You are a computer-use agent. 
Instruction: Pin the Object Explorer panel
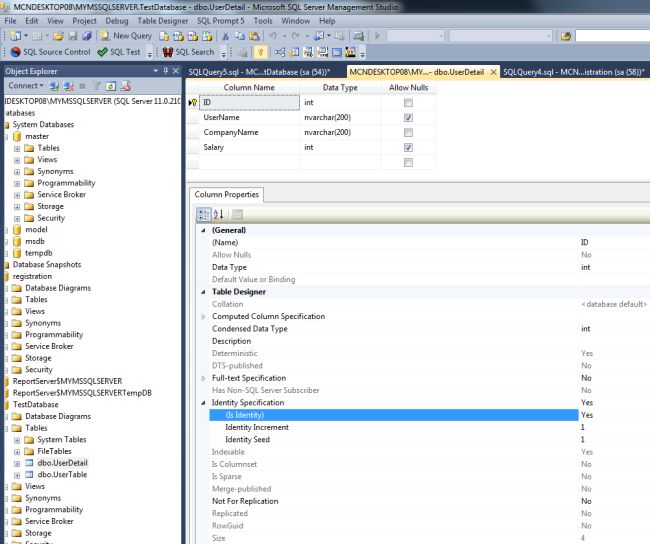coord(165,71)
